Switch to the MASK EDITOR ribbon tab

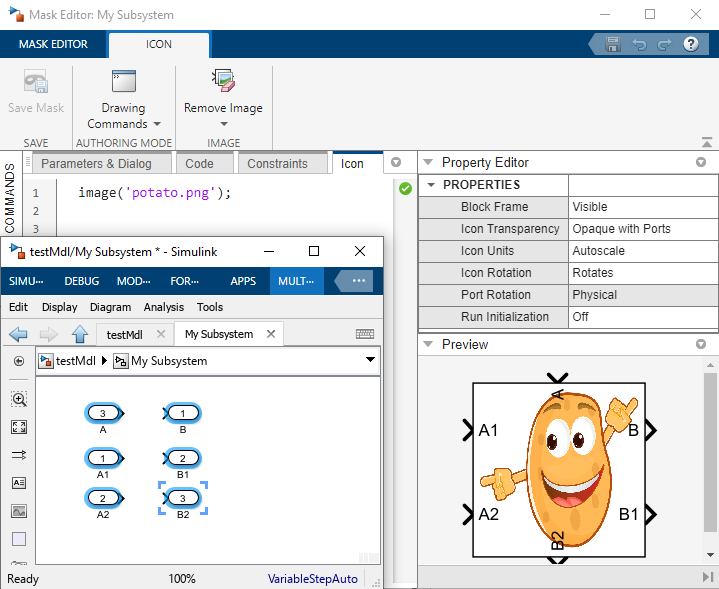pyautogui.click(x=53, y=44)
